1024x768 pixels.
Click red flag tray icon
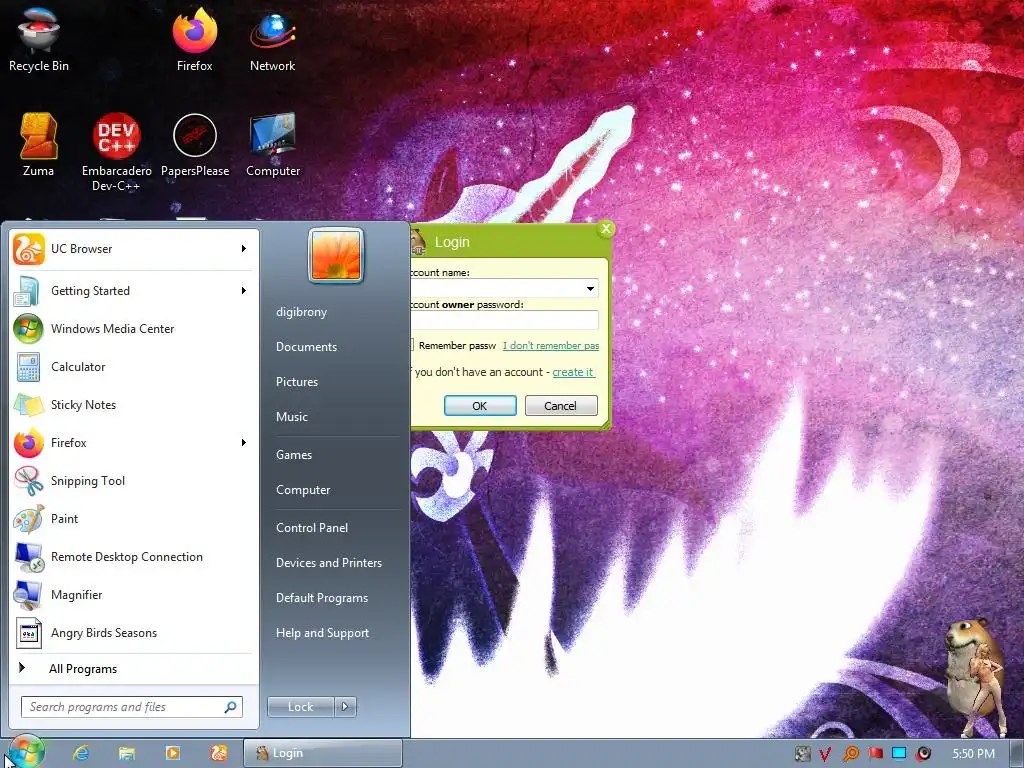tap(875, 754)
